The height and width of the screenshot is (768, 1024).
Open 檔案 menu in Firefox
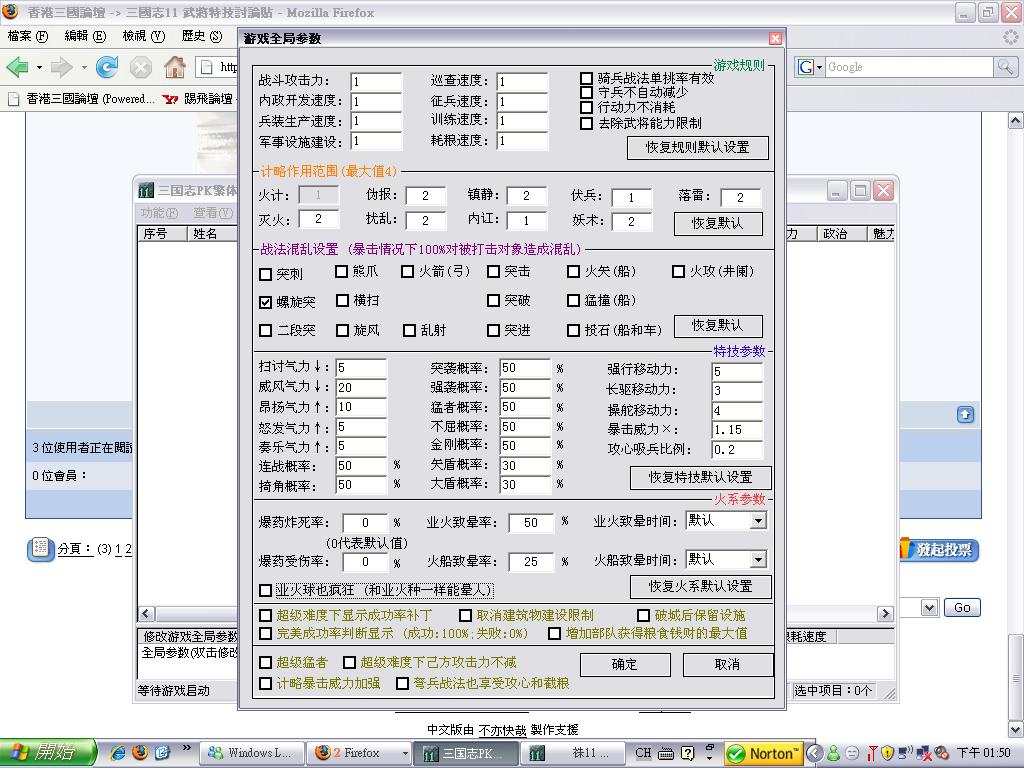27,36
